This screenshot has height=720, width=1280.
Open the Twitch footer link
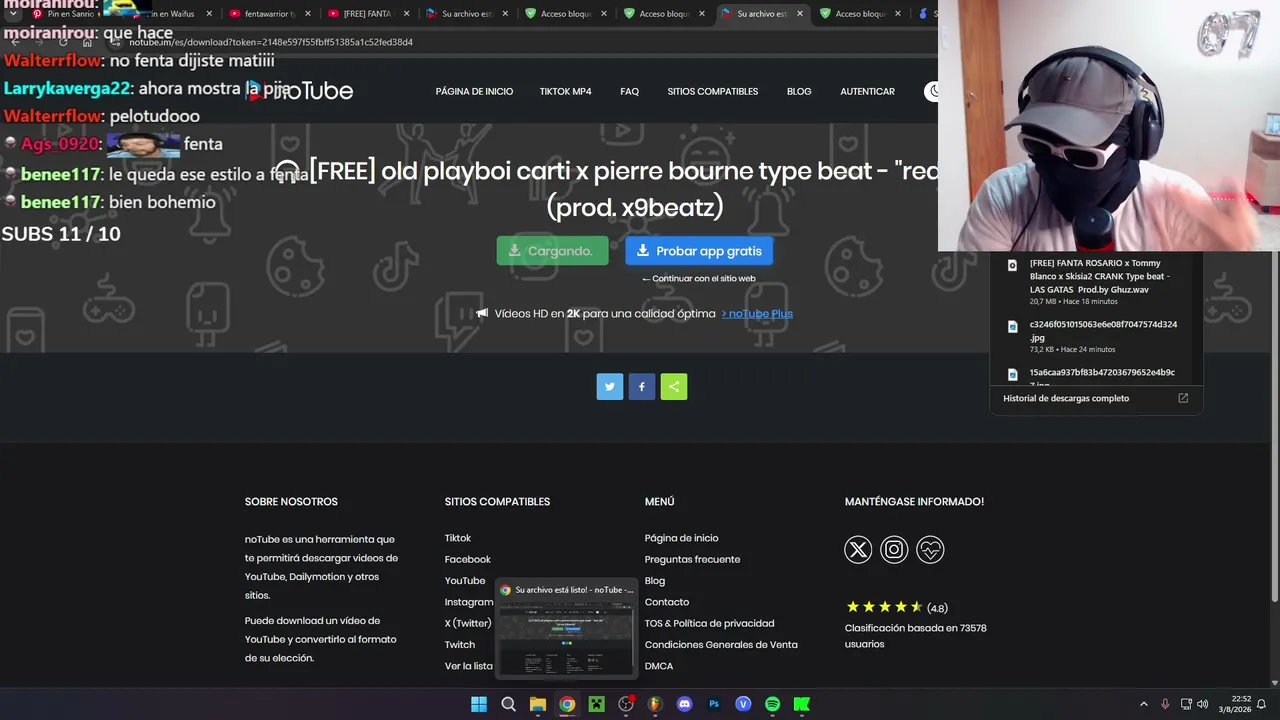tap(460, 645)
